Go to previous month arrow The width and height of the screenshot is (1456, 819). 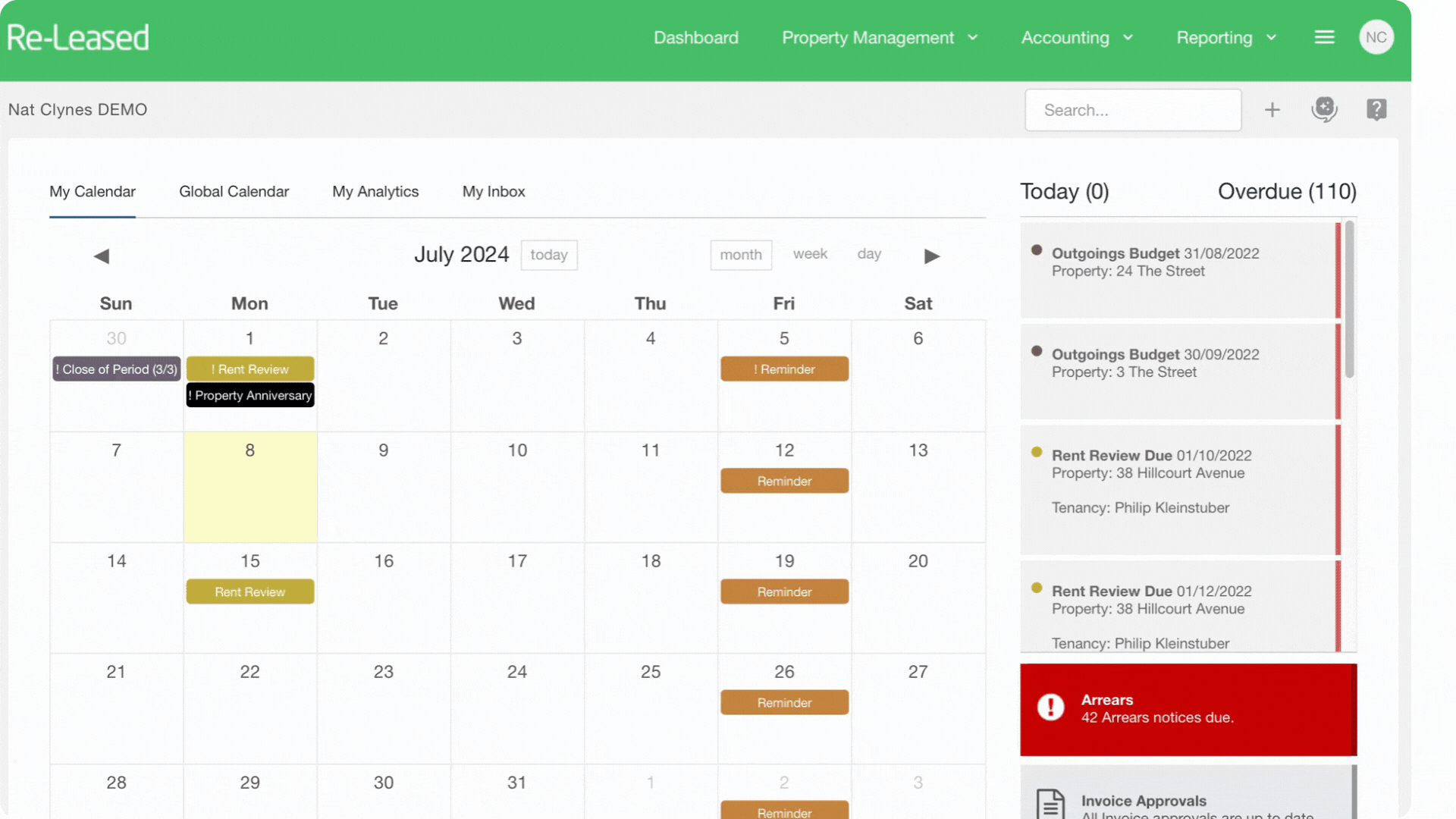(x=102, y=256)
